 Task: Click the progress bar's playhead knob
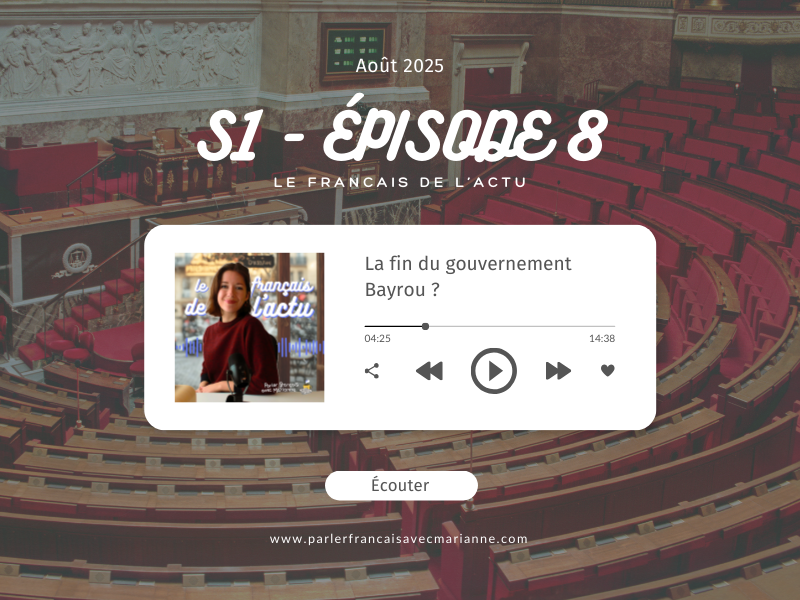[425, 326]
